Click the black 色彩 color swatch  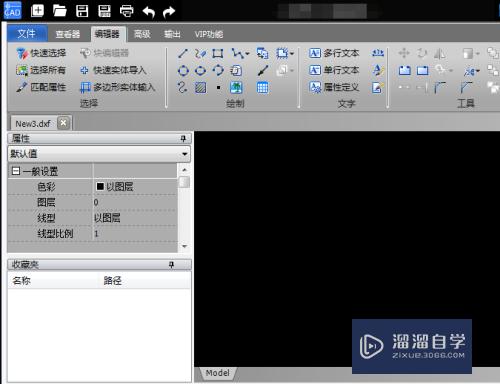click(x=100, y=186)
